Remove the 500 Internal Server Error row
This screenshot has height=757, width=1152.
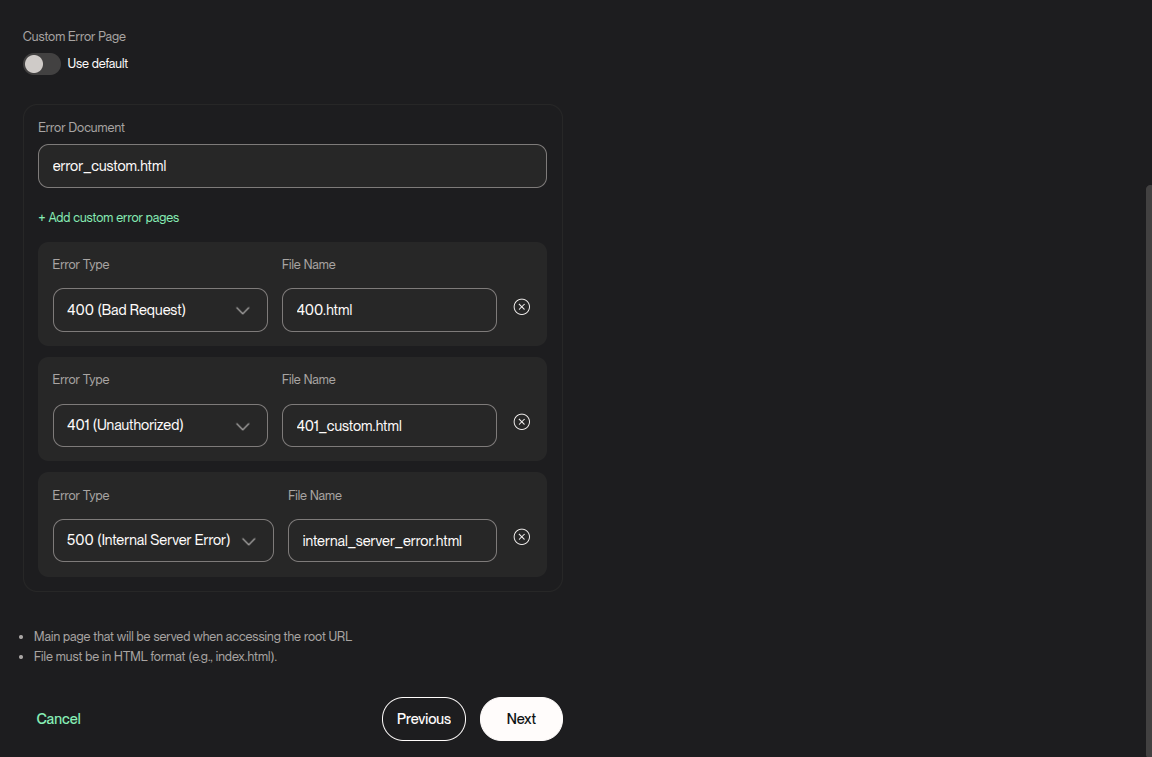click(521, 537)
